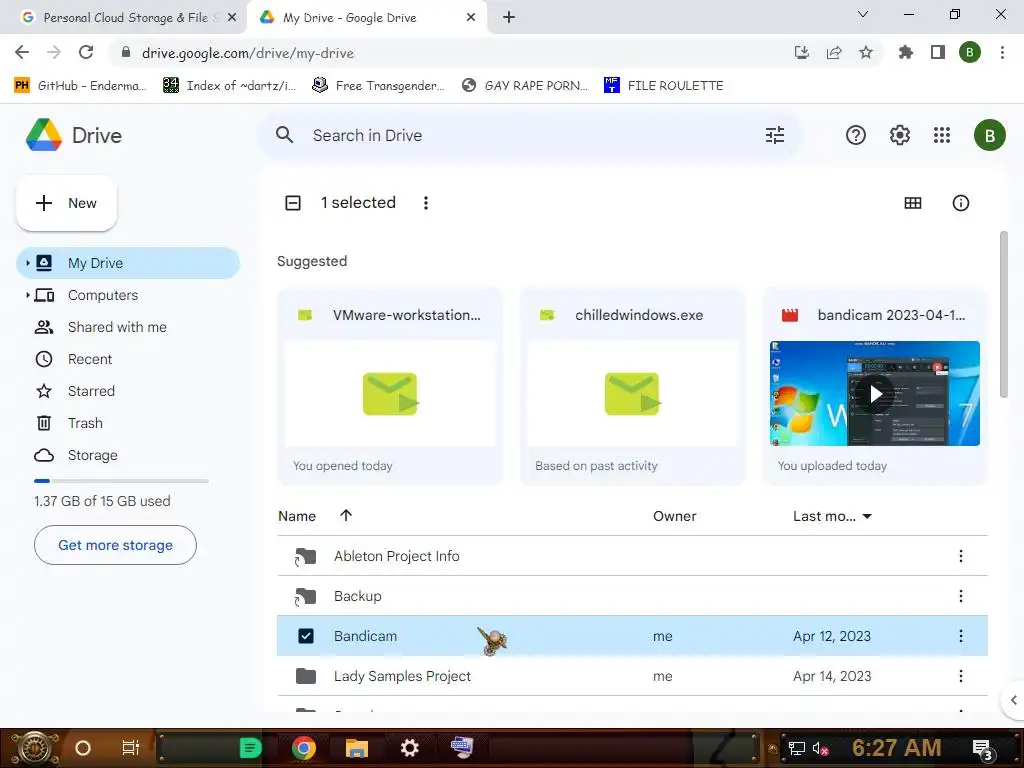The image size is (1024, 768).
Task: Sort by Name column header
Action: tap(296, 516)
